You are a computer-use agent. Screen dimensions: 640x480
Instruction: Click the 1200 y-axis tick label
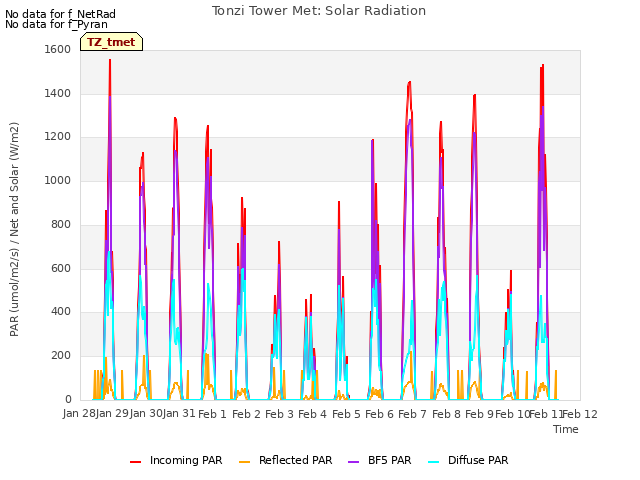tap(58, 137)
